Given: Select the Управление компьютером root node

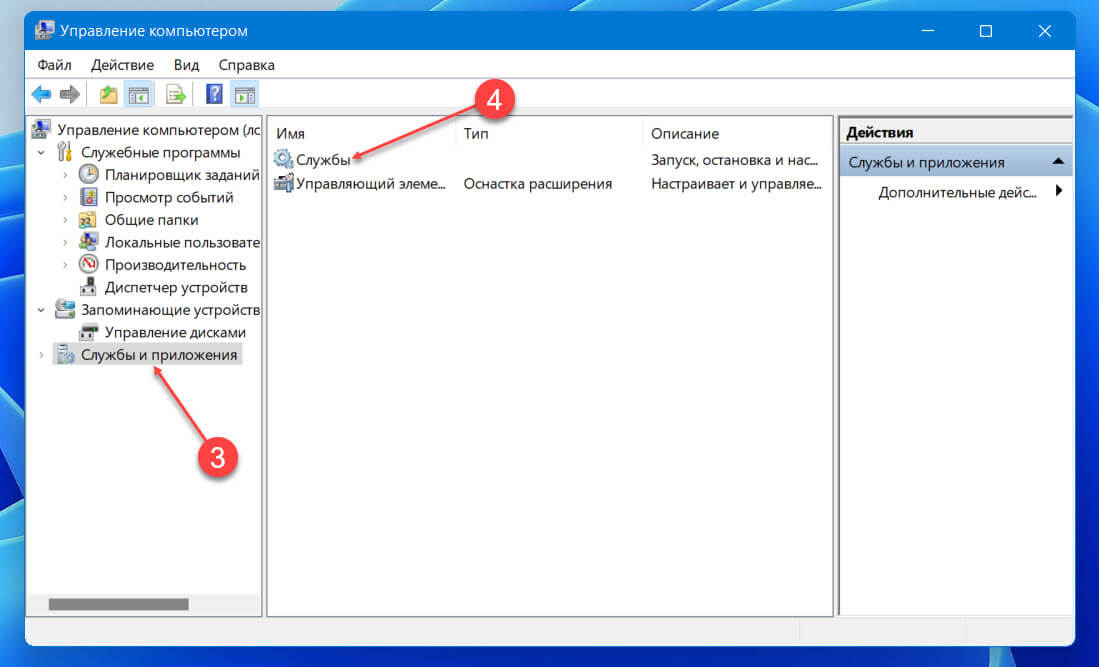Looking at the screenshot, I should 158,130.
